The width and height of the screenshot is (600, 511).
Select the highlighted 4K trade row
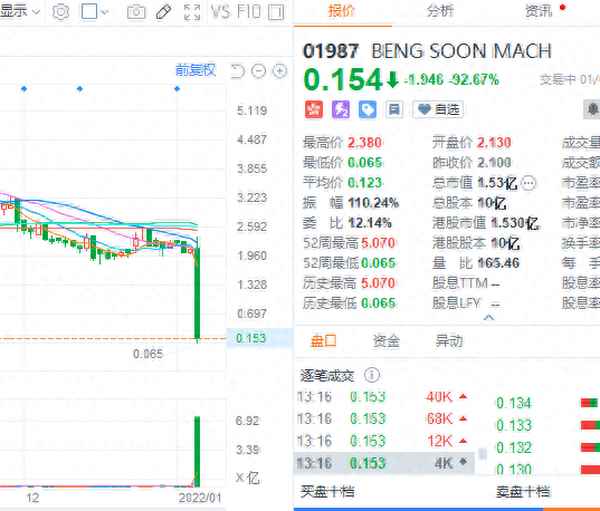[x=384, y=463]
